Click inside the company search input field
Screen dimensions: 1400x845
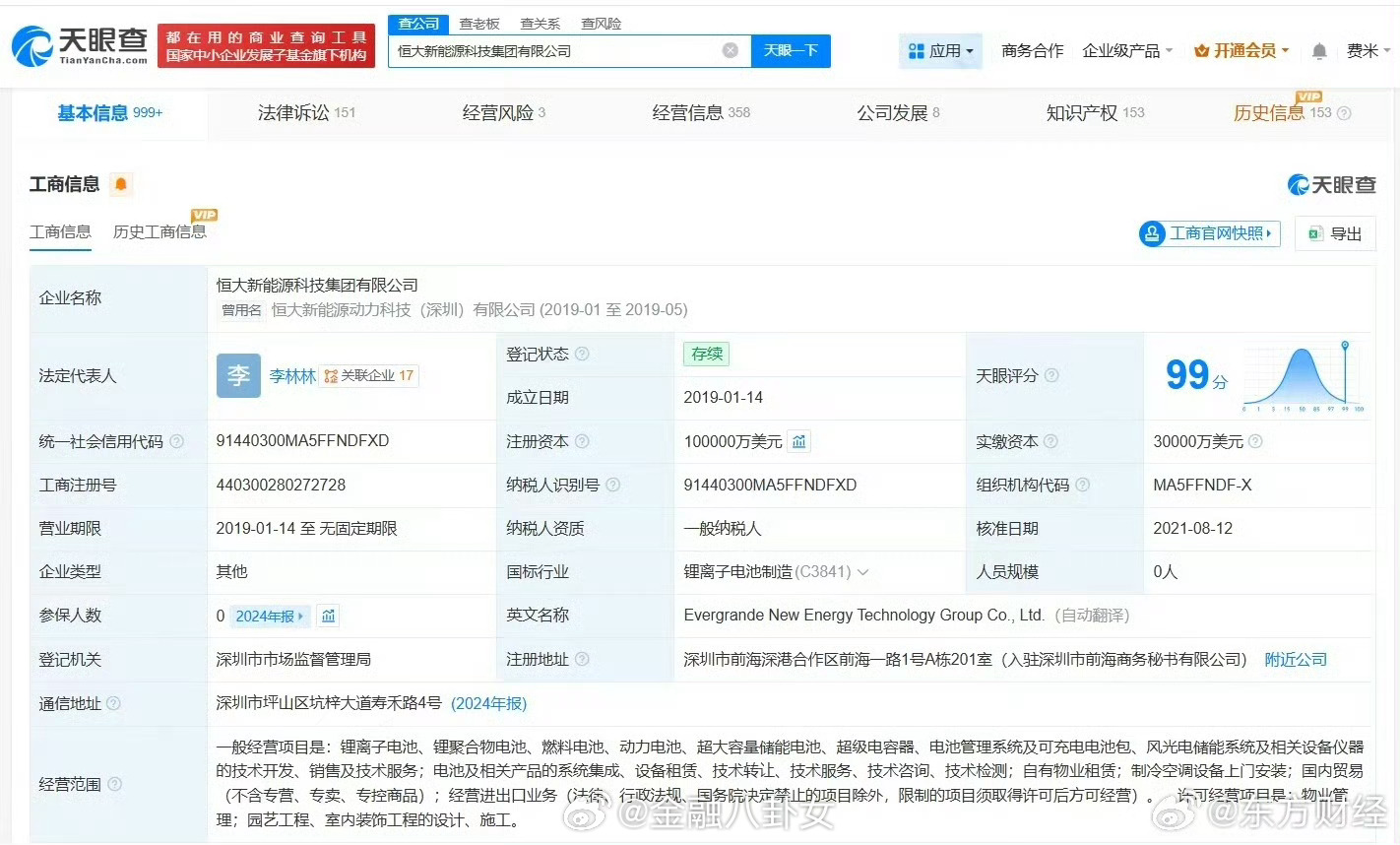click(x=561, y=50)
